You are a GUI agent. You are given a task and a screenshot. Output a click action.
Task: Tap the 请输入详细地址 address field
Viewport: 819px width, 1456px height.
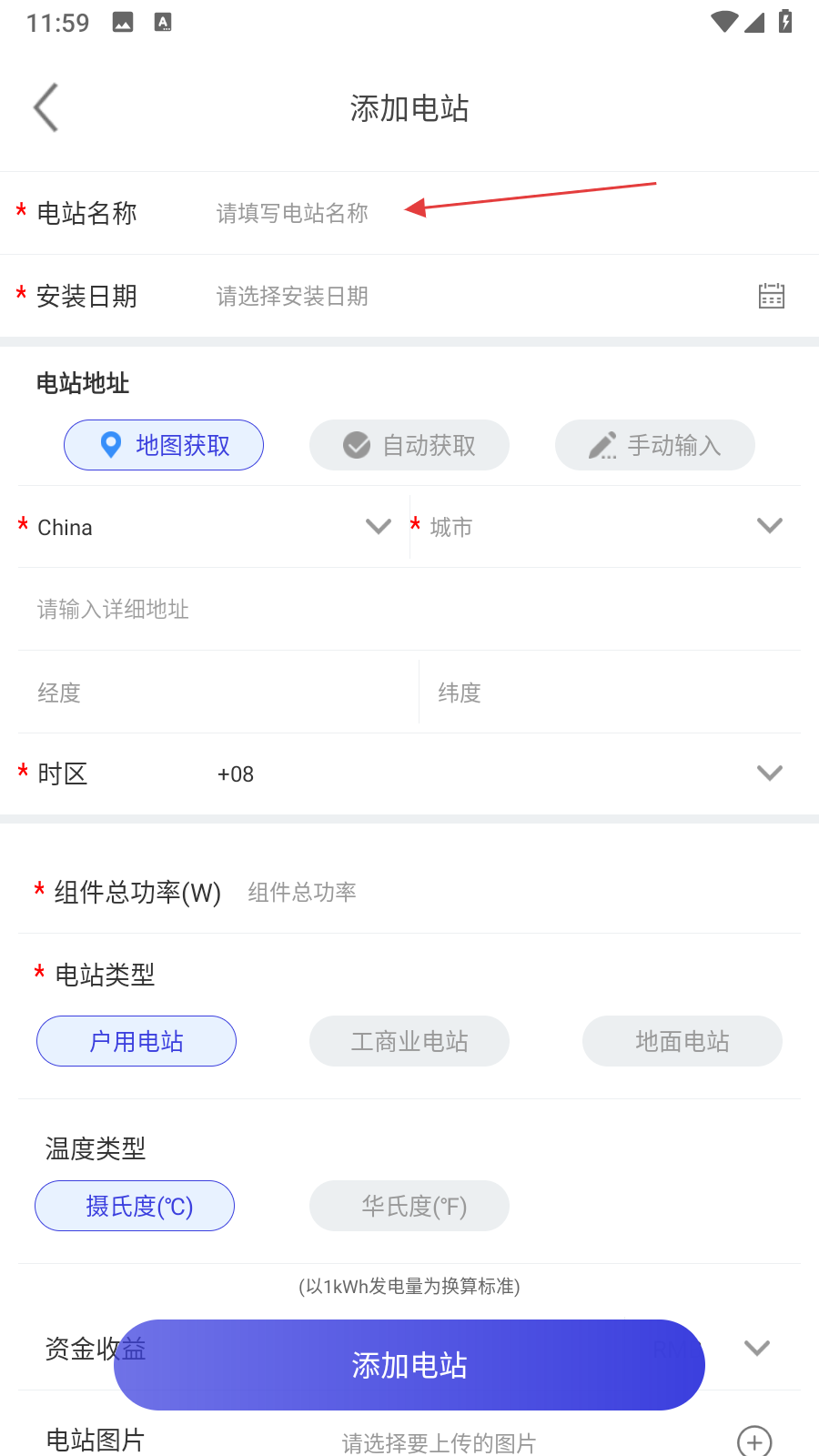pyautogui.click(x=409, y=609)
